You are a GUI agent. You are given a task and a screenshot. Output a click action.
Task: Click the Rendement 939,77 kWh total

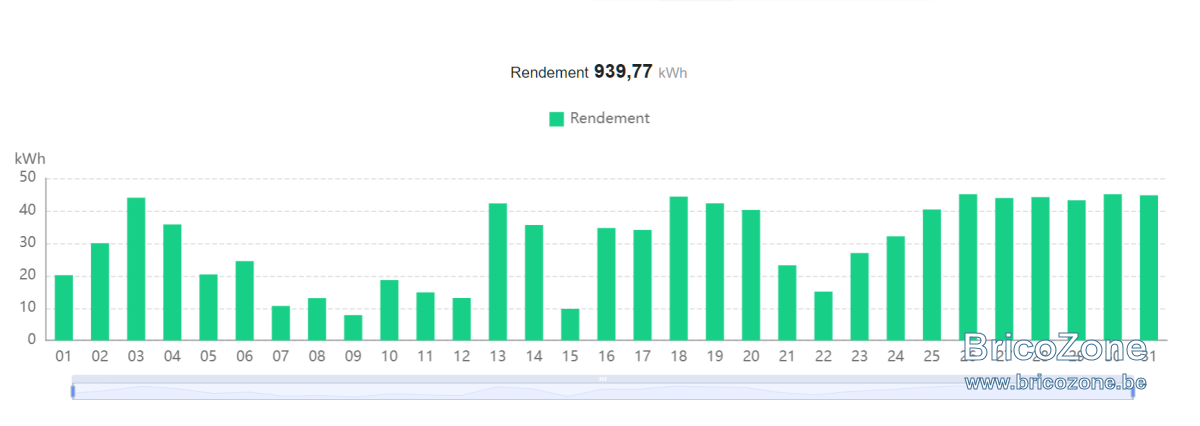pyautogui.click(x=599, y=72)
